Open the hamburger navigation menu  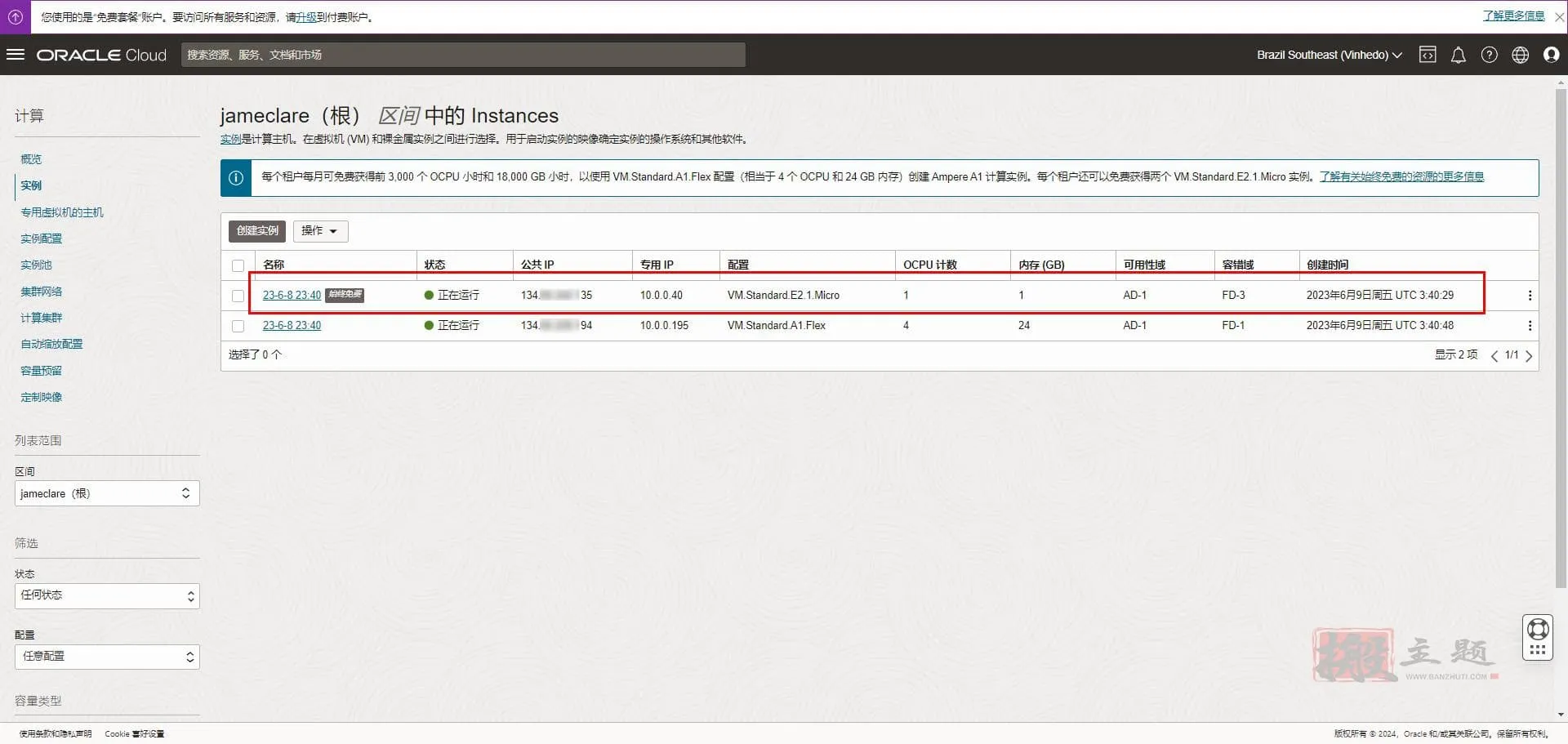[16, 55]
